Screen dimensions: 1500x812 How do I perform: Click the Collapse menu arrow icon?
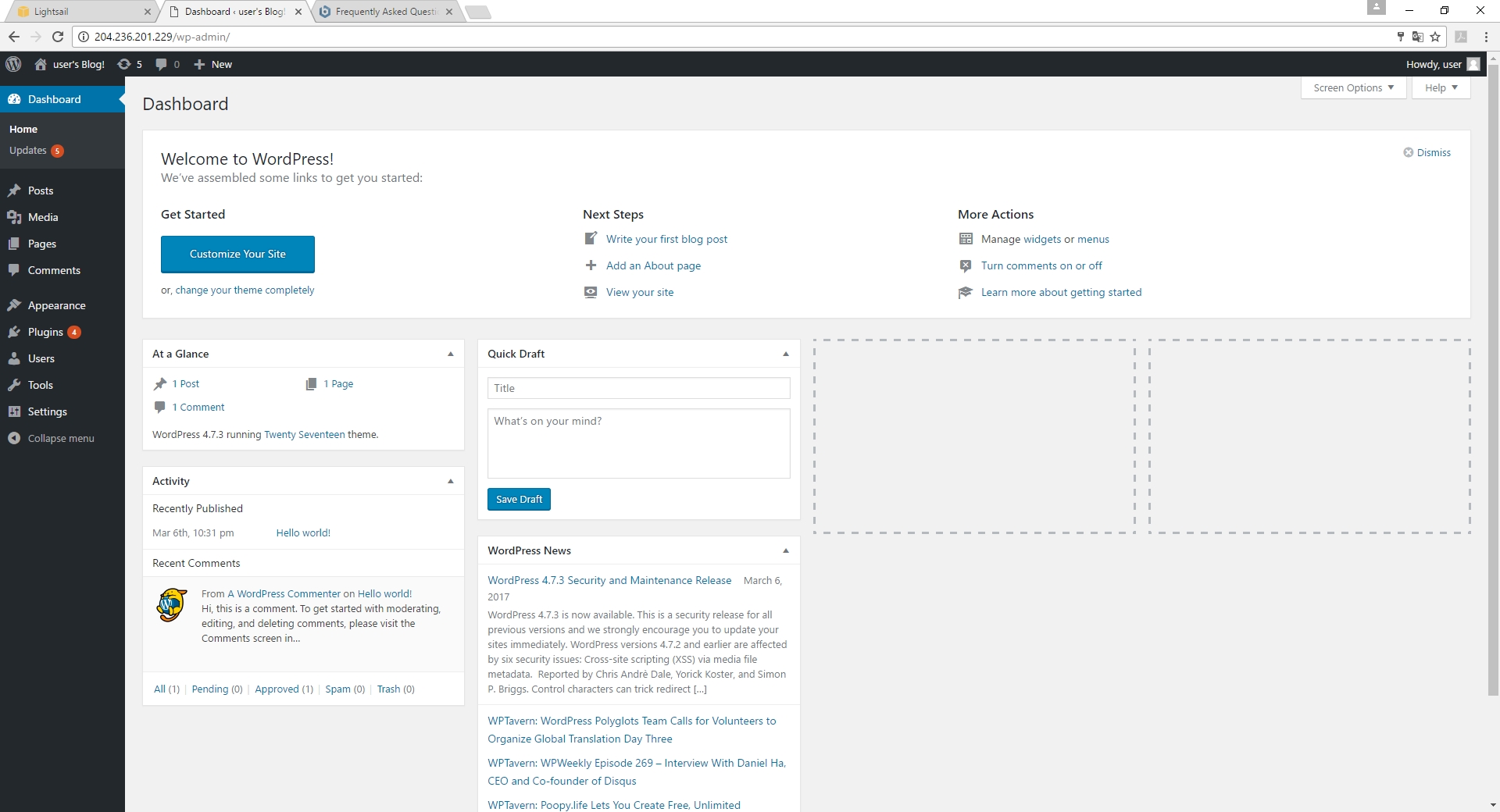tap(14, 438)
